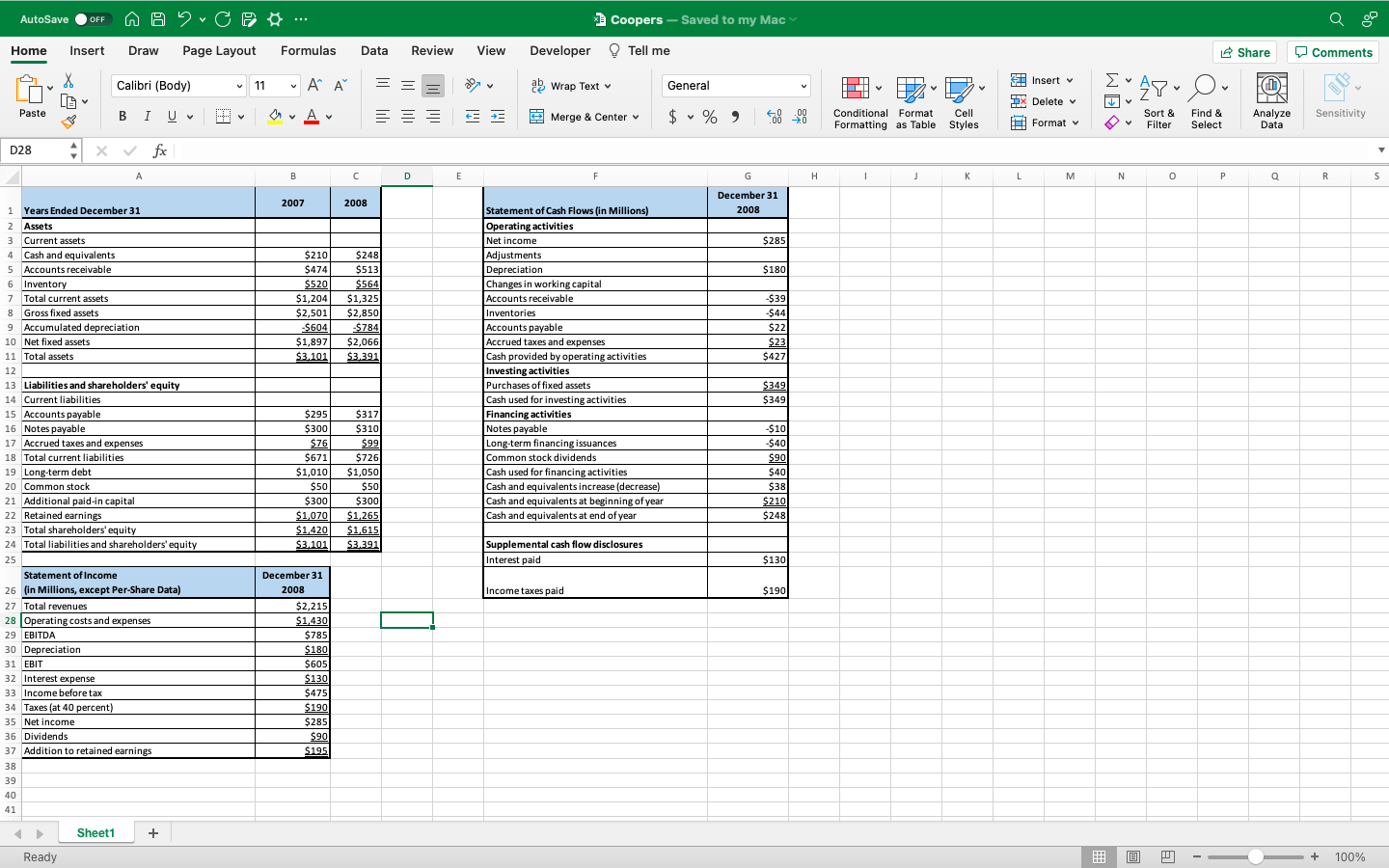Click the Format as Table icon
Image resolution: width=1389 pixels, height=868 pixels.
[911, 90]
